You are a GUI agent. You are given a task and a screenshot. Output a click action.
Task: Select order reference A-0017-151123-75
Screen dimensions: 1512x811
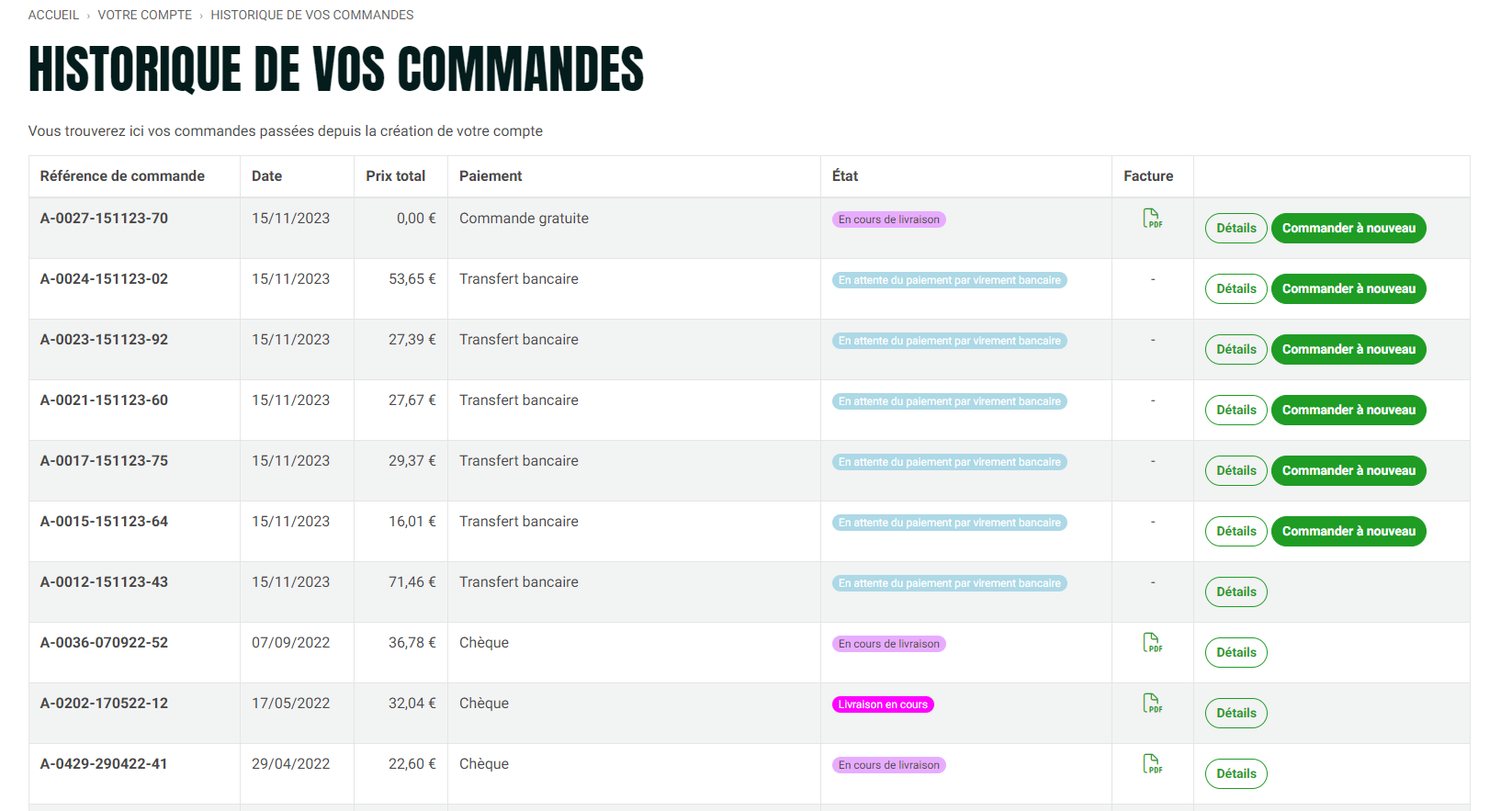coord(104,461)
